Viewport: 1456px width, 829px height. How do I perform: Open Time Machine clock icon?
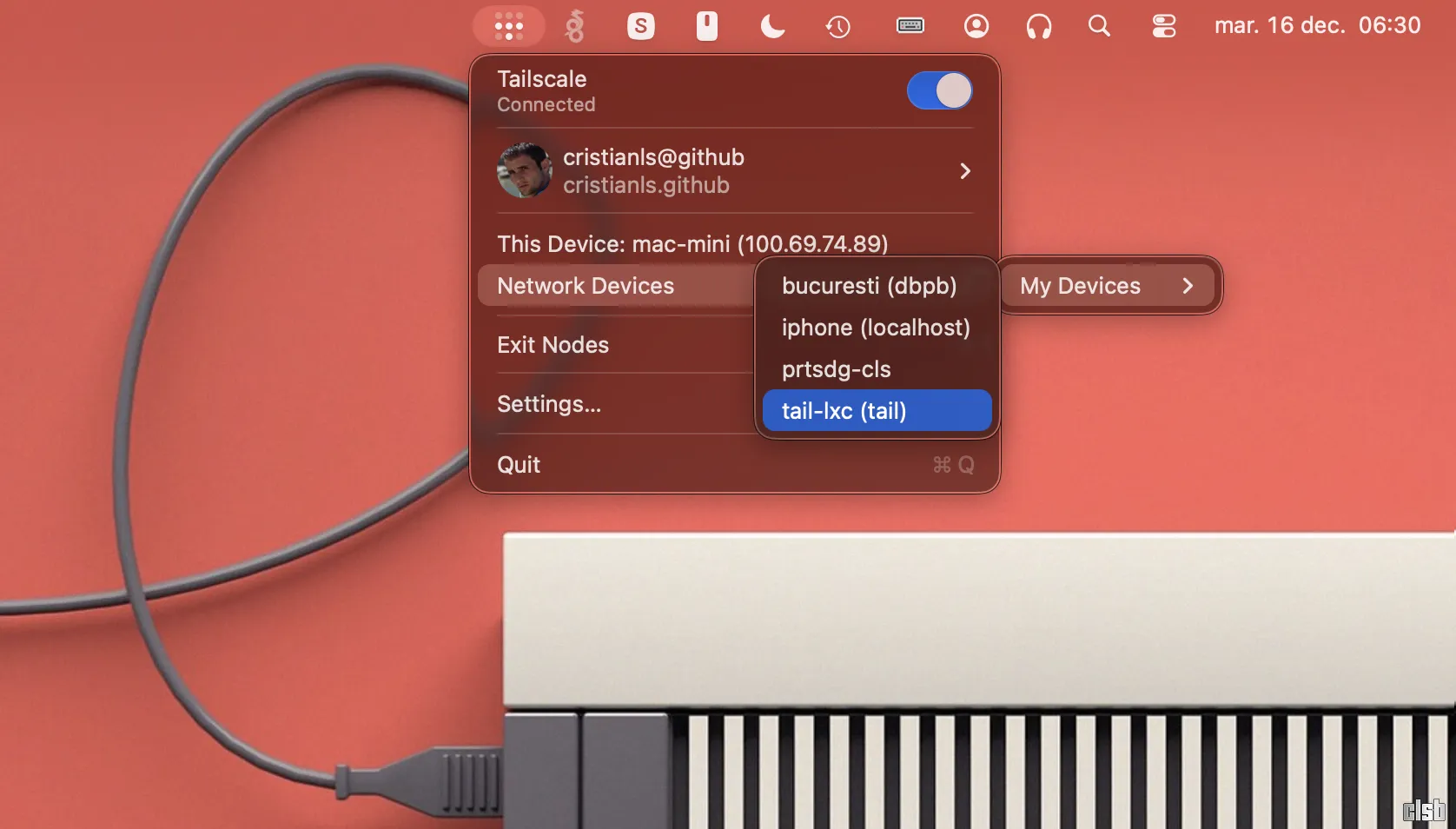(837, 26)
